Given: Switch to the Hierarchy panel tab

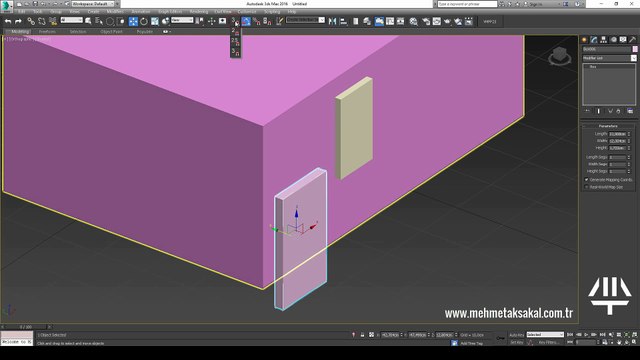Looking at the screenshot, I should [x=603, y=40].
